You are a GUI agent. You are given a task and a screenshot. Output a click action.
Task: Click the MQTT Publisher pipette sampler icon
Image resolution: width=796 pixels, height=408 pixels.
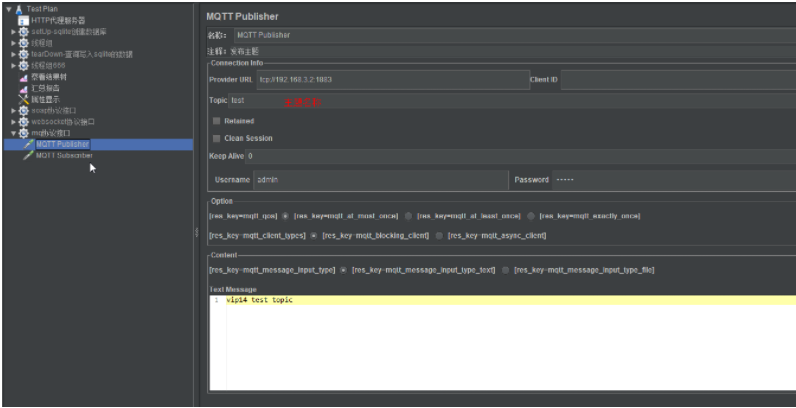click(x=29, y=144)
